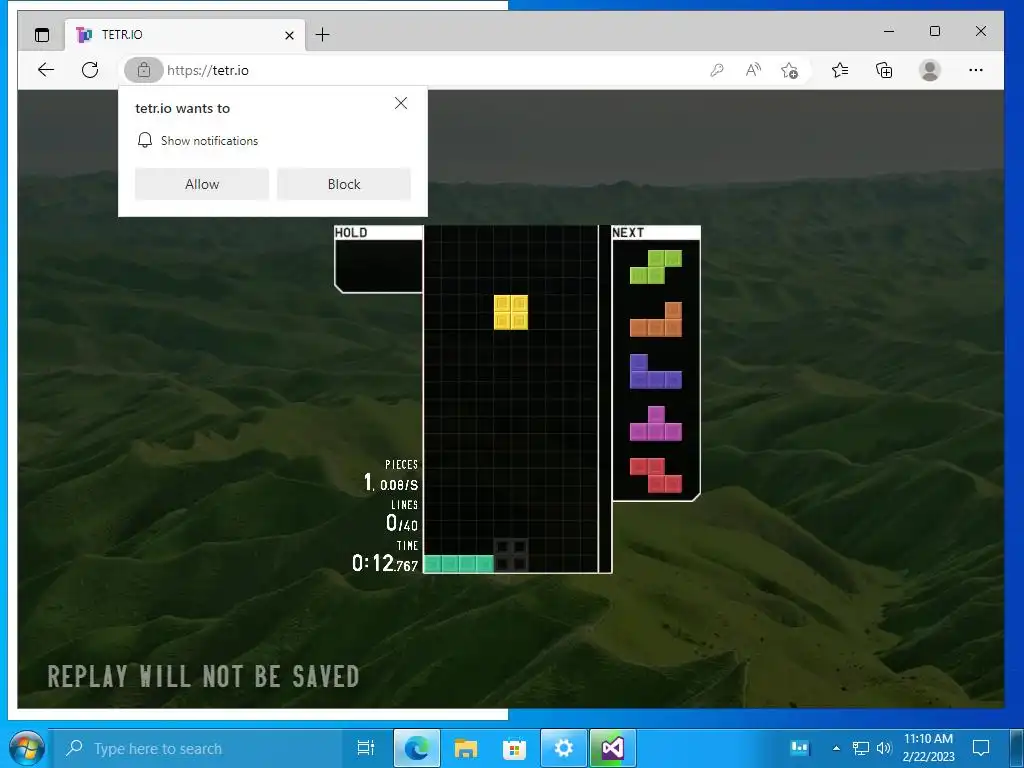Click REPLAY WILL NOT BE SAVED text

pyautogui.click(x=203, y=677)
